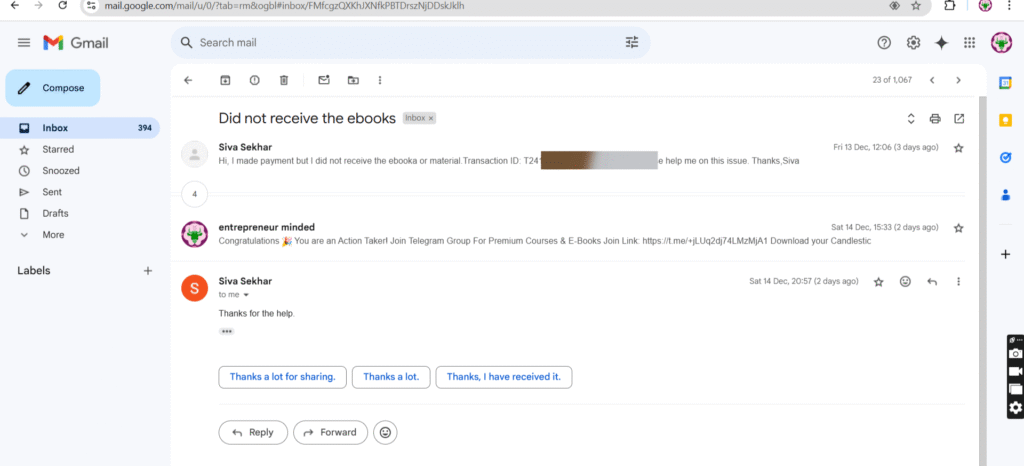Open conversation in new window
The height and width of the screenshot is (466, 1024).
tap(959, 119)
